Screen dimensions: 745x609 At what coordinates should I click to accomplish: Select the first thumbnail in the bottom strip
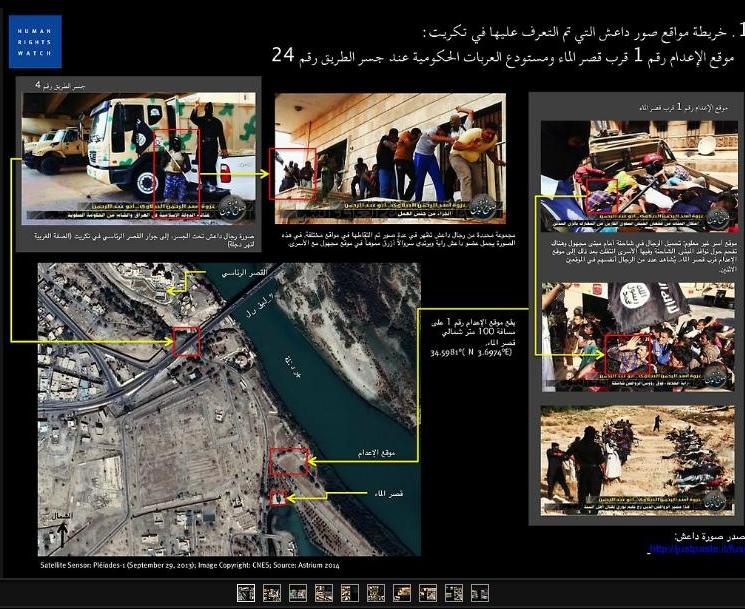245,593
